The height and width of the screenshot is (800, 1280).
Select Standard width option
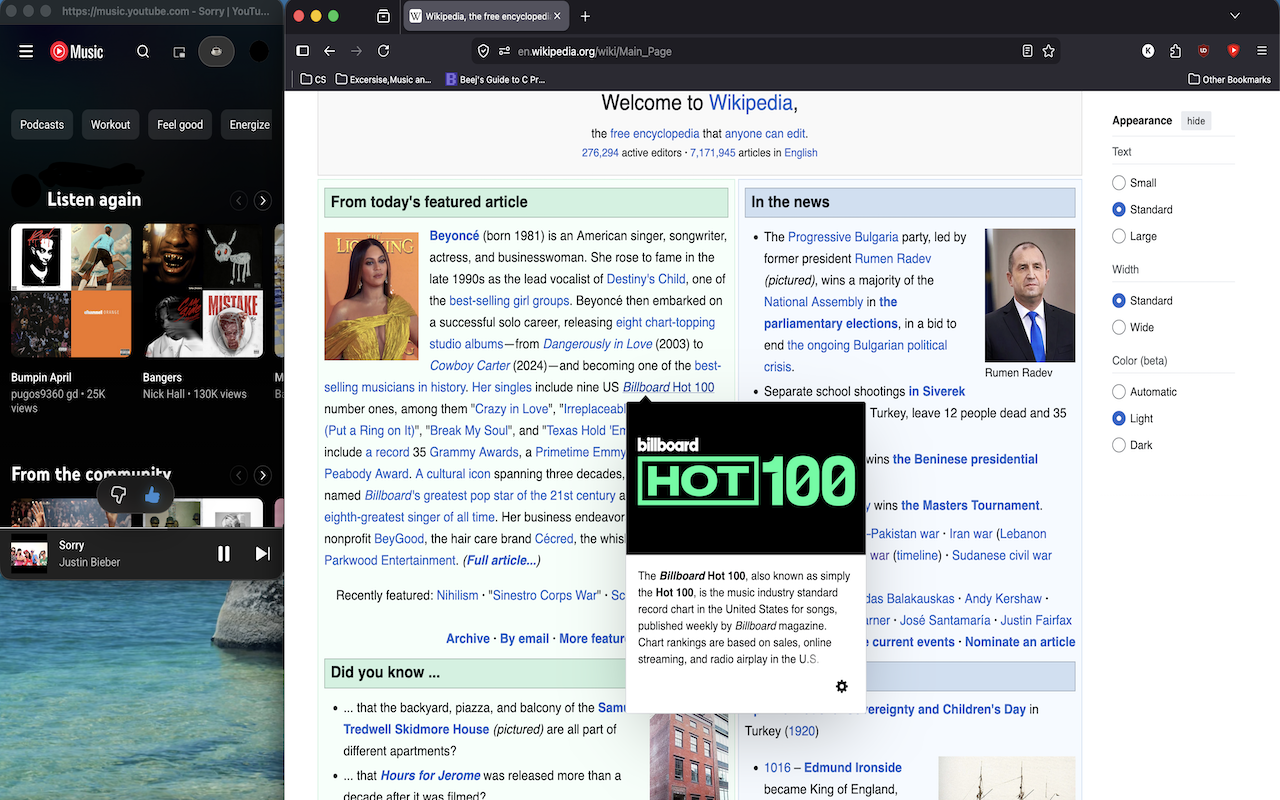click(1119, 301)
